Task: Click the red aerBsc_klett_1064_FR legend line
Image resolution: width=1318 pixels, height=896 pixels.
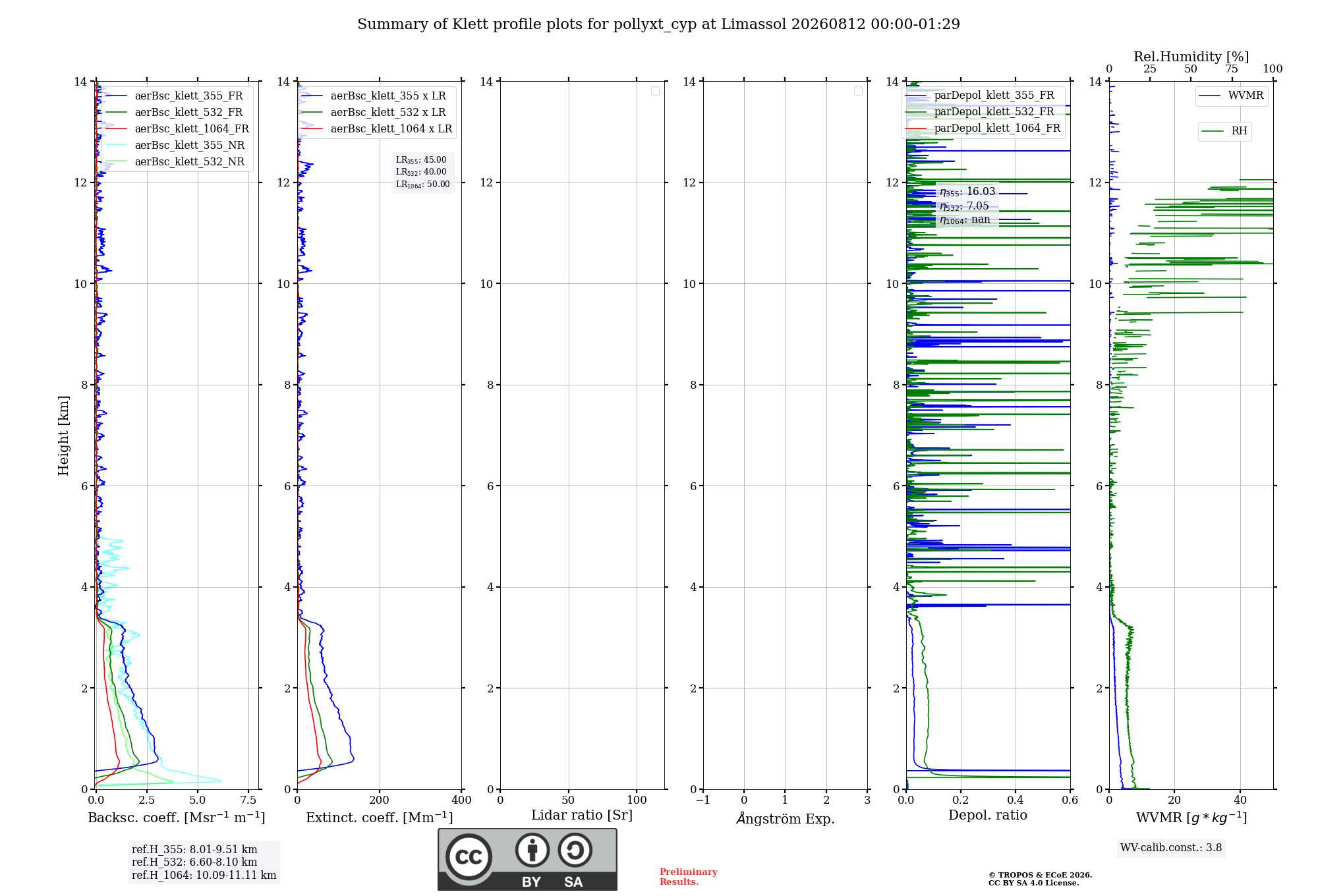Action: [x=117, y=129]
